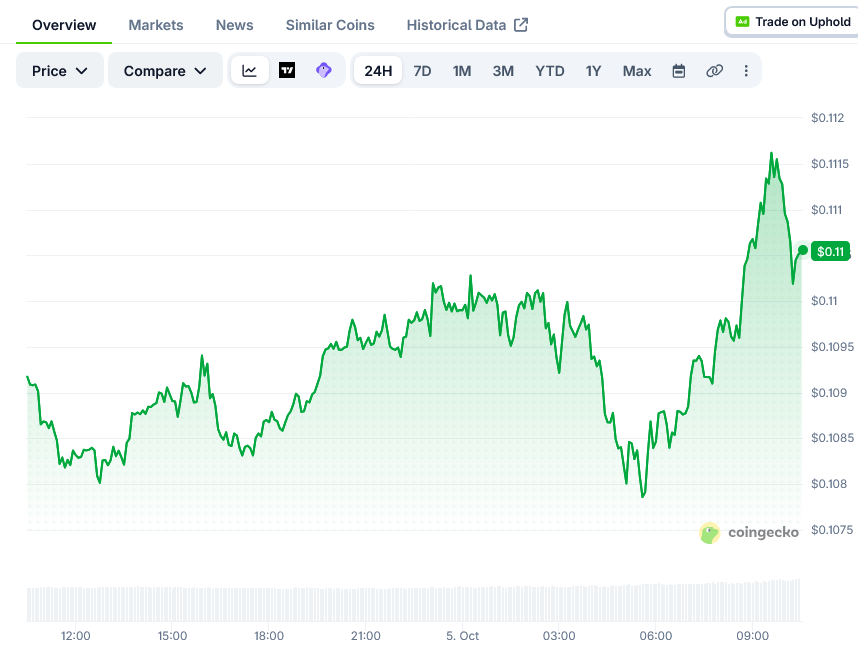
Task: Set chart range to 3M
Action: 503,71
